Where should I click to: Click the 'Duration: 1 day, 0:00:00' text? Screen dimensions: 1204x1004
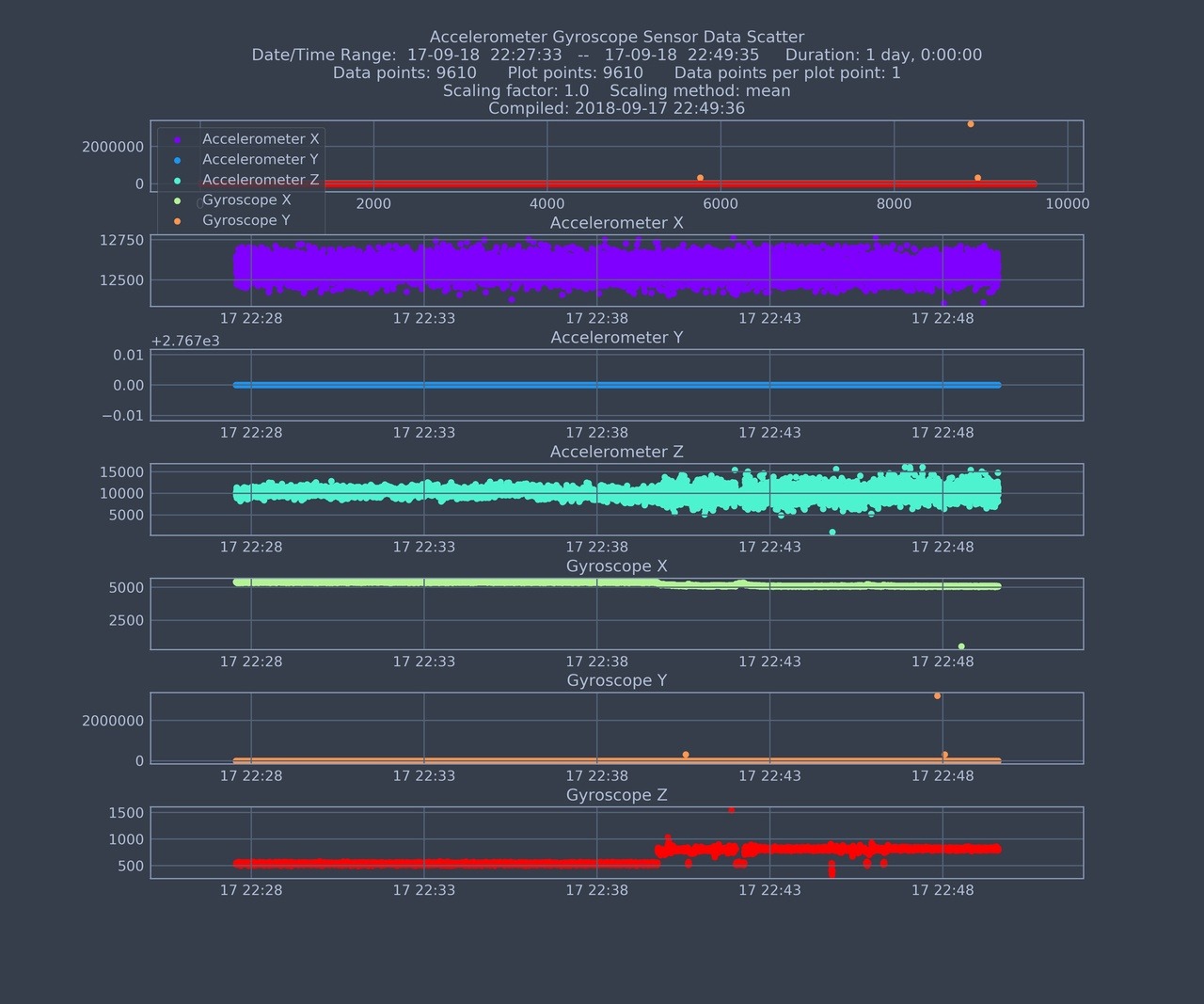coord(883,56)
